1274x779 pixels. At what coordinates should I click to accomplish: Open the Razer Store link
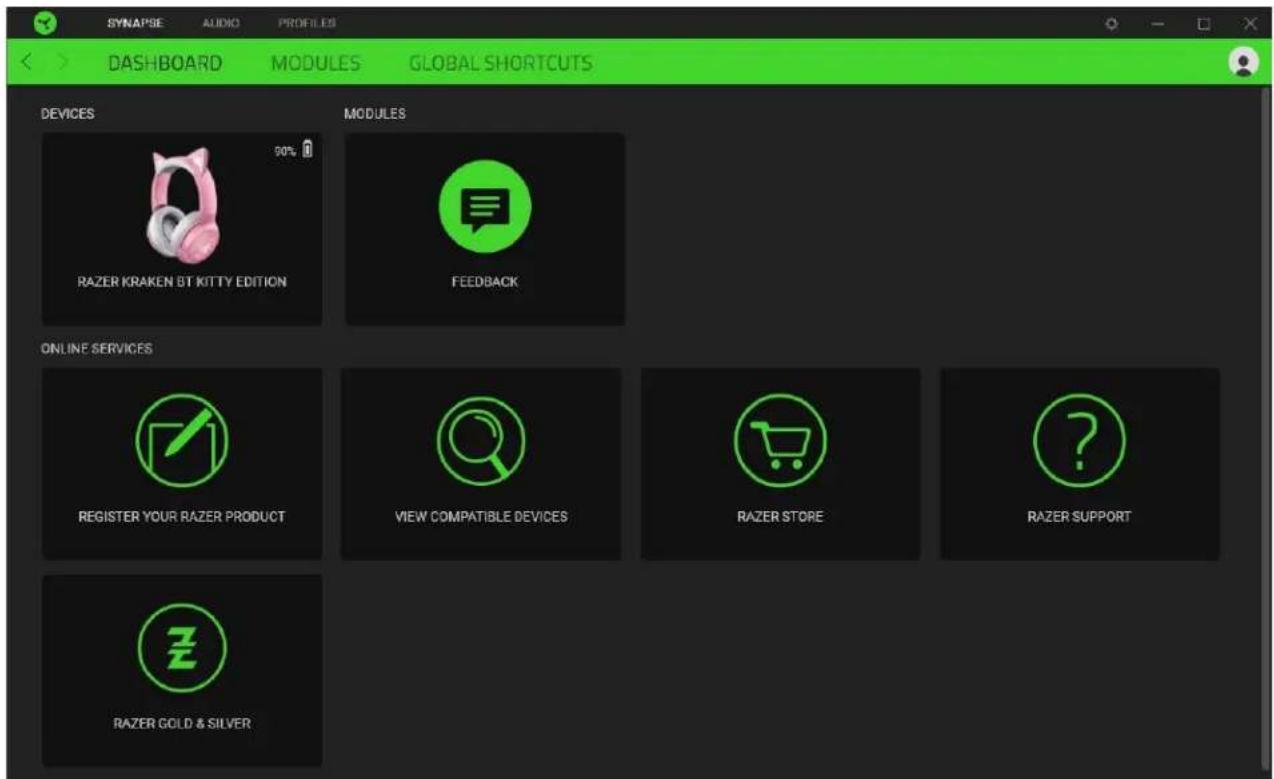click(780, 517)
